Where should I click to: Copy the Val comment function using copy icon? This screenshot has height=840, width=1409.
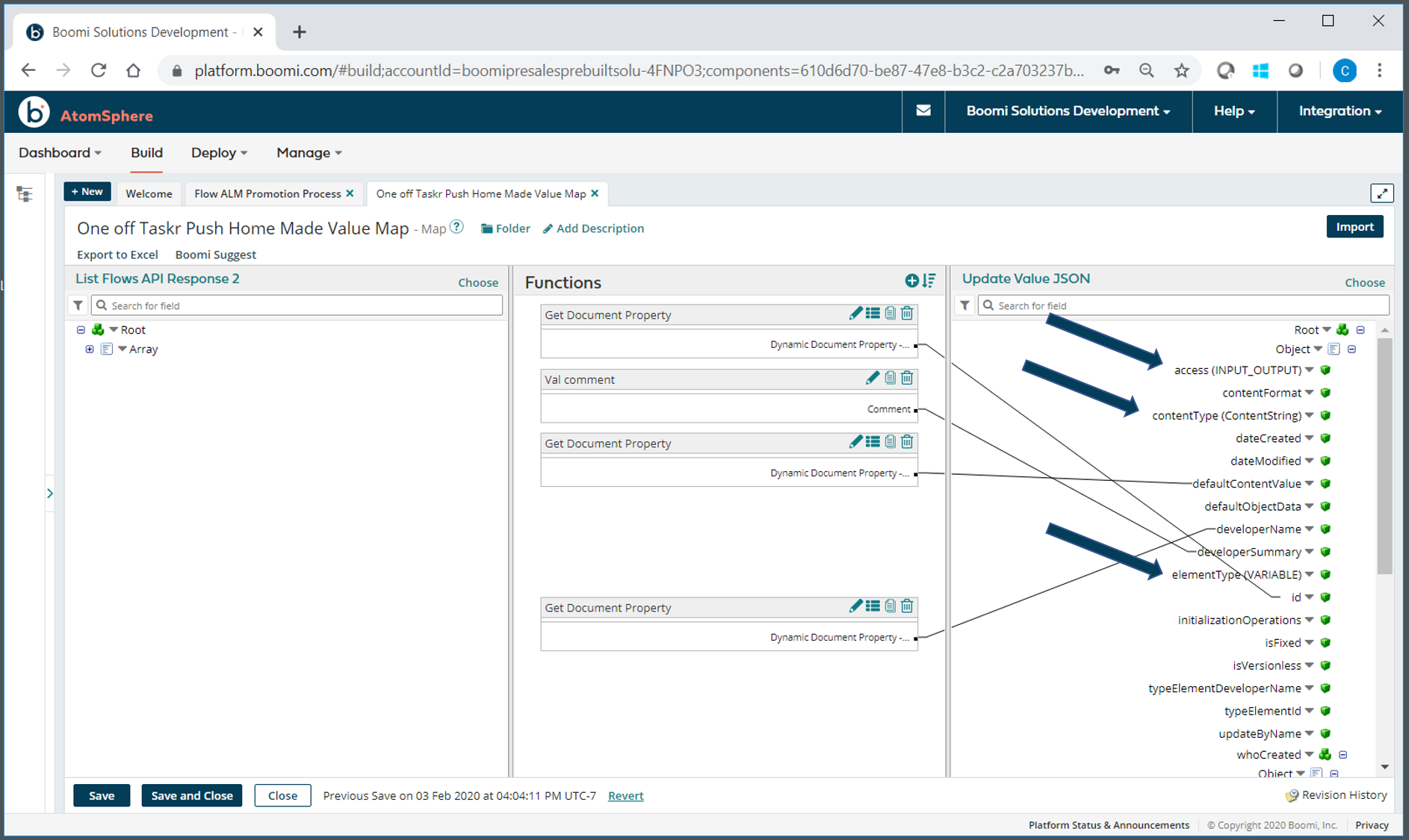coord(890,378)
